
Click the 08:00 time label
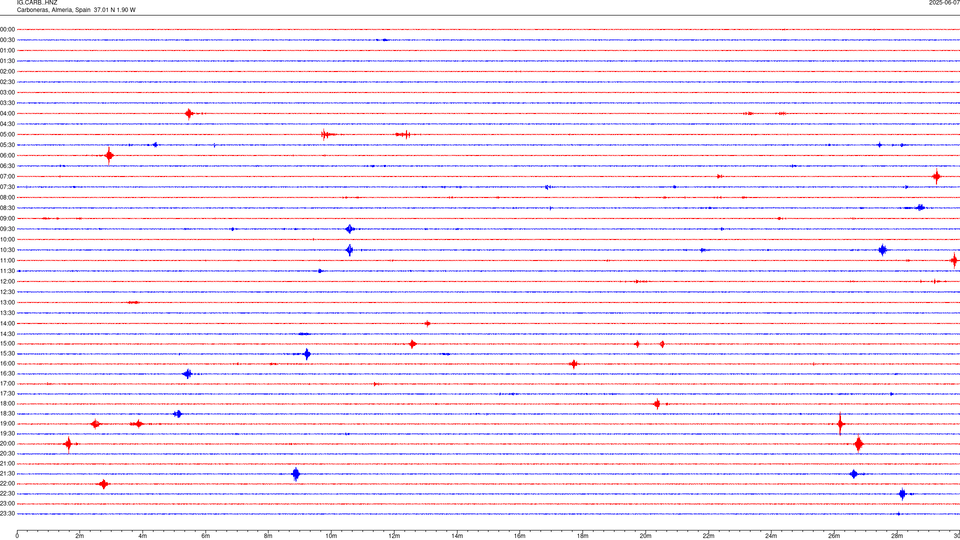(7, 197)
